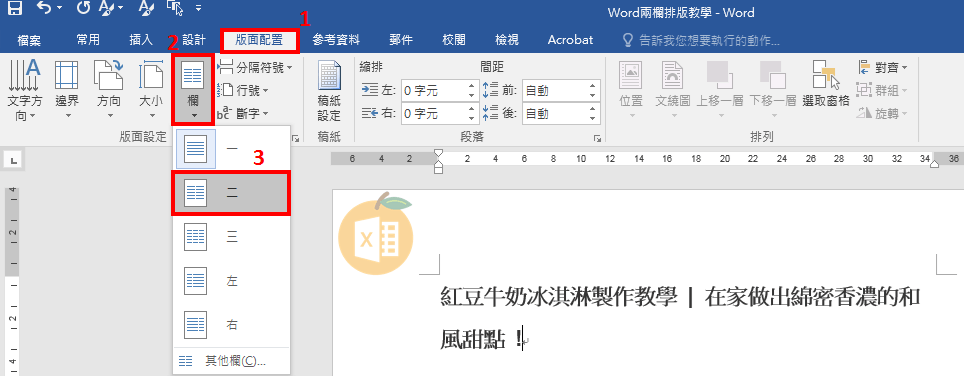Click the ruler tab selector button
The height and width of the screenshot is (376, 964).
pos(14,161)
